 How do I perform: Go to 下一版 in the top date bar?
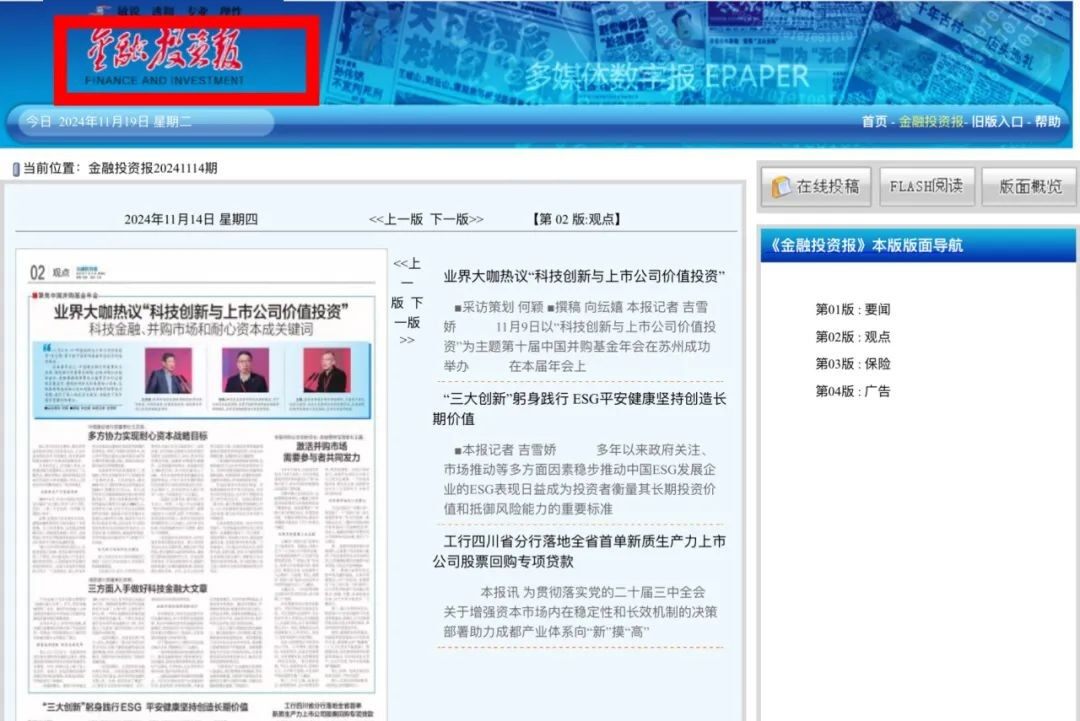tap(457, 219)
